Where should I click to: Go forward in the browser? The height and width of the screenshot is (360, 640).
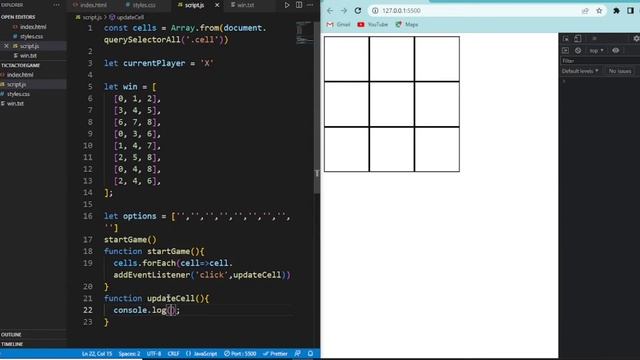(344, 11)
